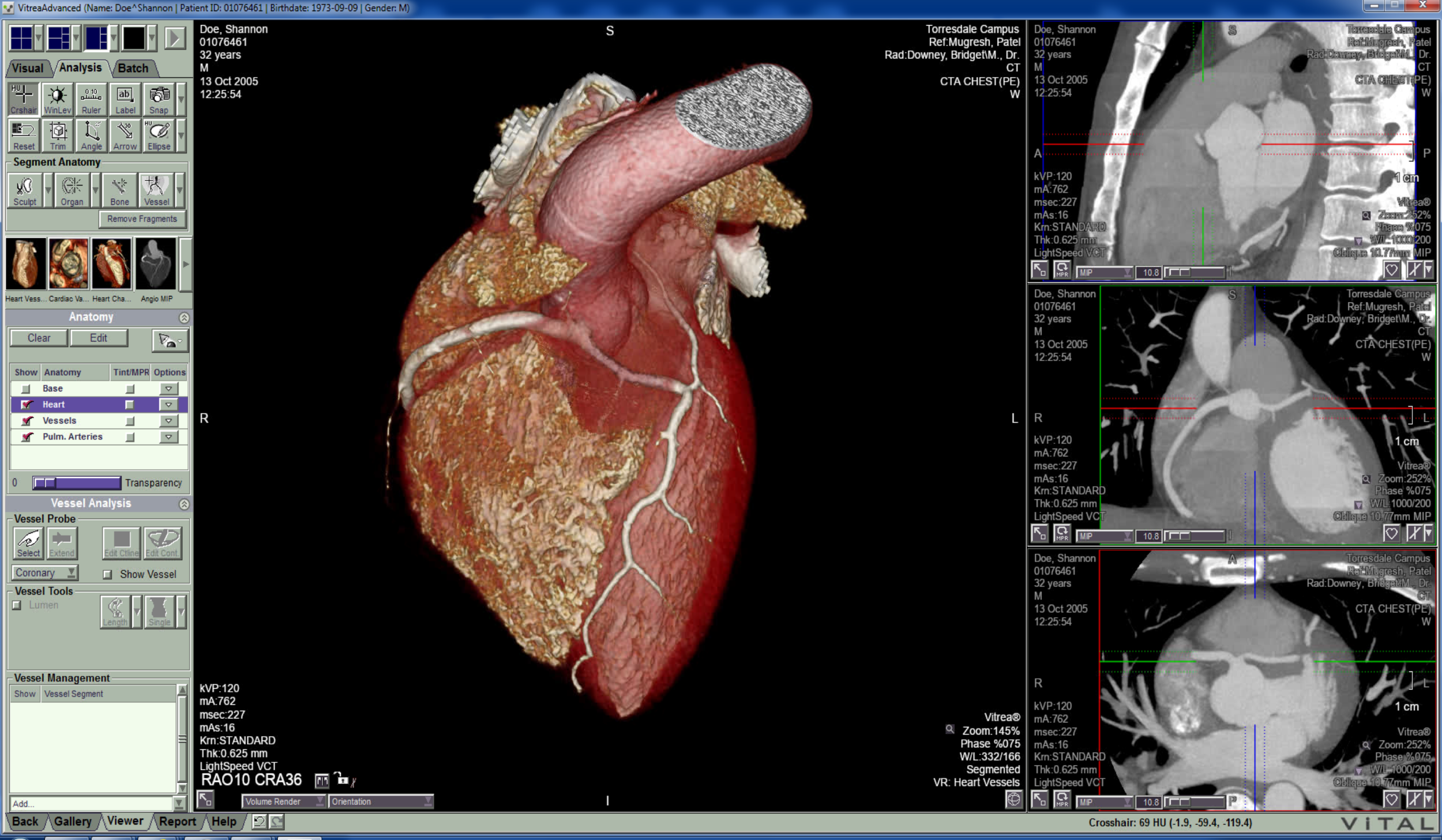Click the Clear anatomy button
The image size is (1442, 840).
point(39,338)
